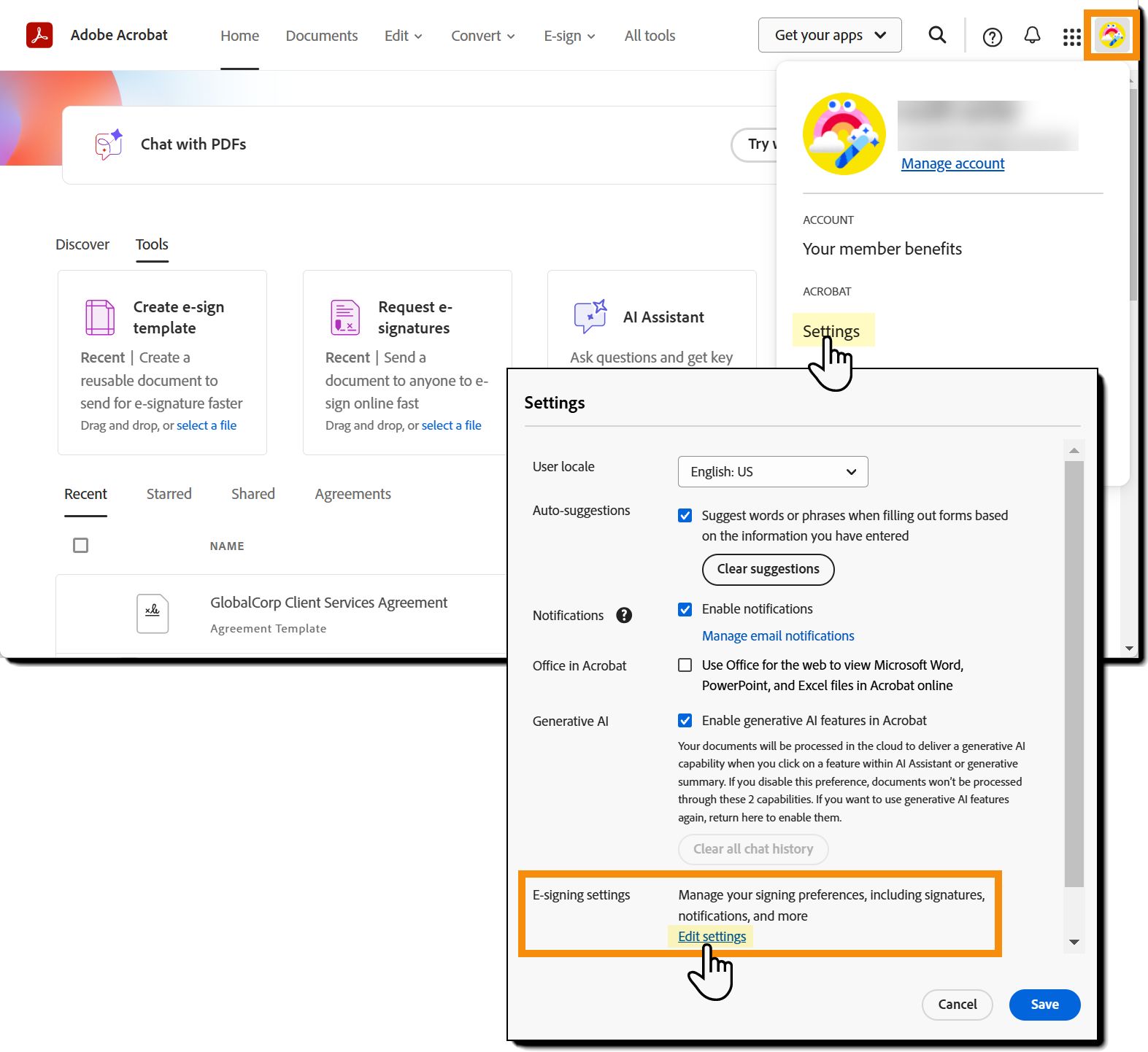Click Edit settings link for e-signing
This screenshot has width=1148, height=1052.
point(712,937)
